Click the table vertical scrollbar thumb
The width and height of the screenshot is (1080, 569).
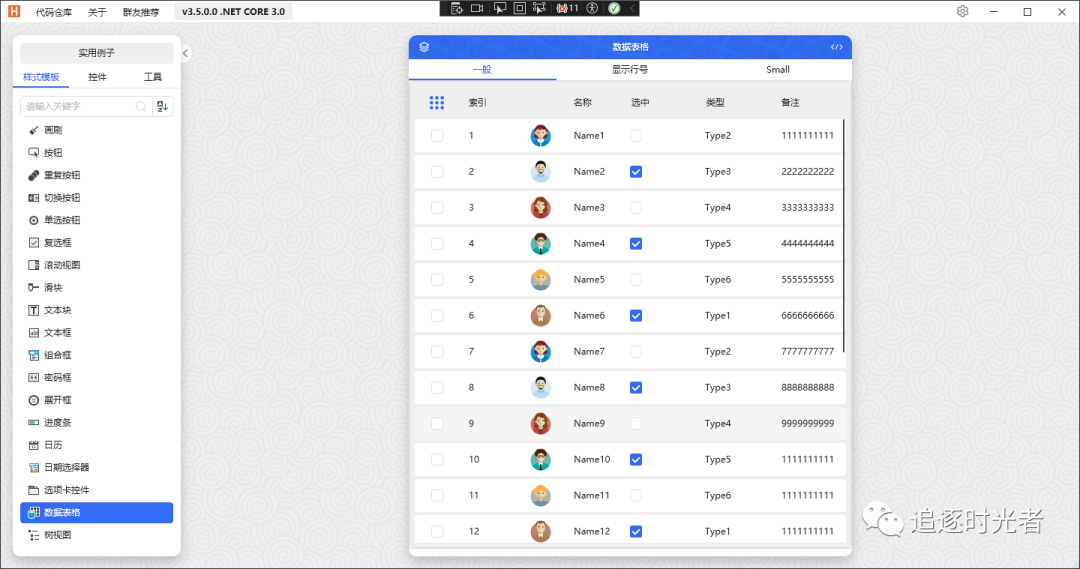pyautogui.click(x=844, y=237)
